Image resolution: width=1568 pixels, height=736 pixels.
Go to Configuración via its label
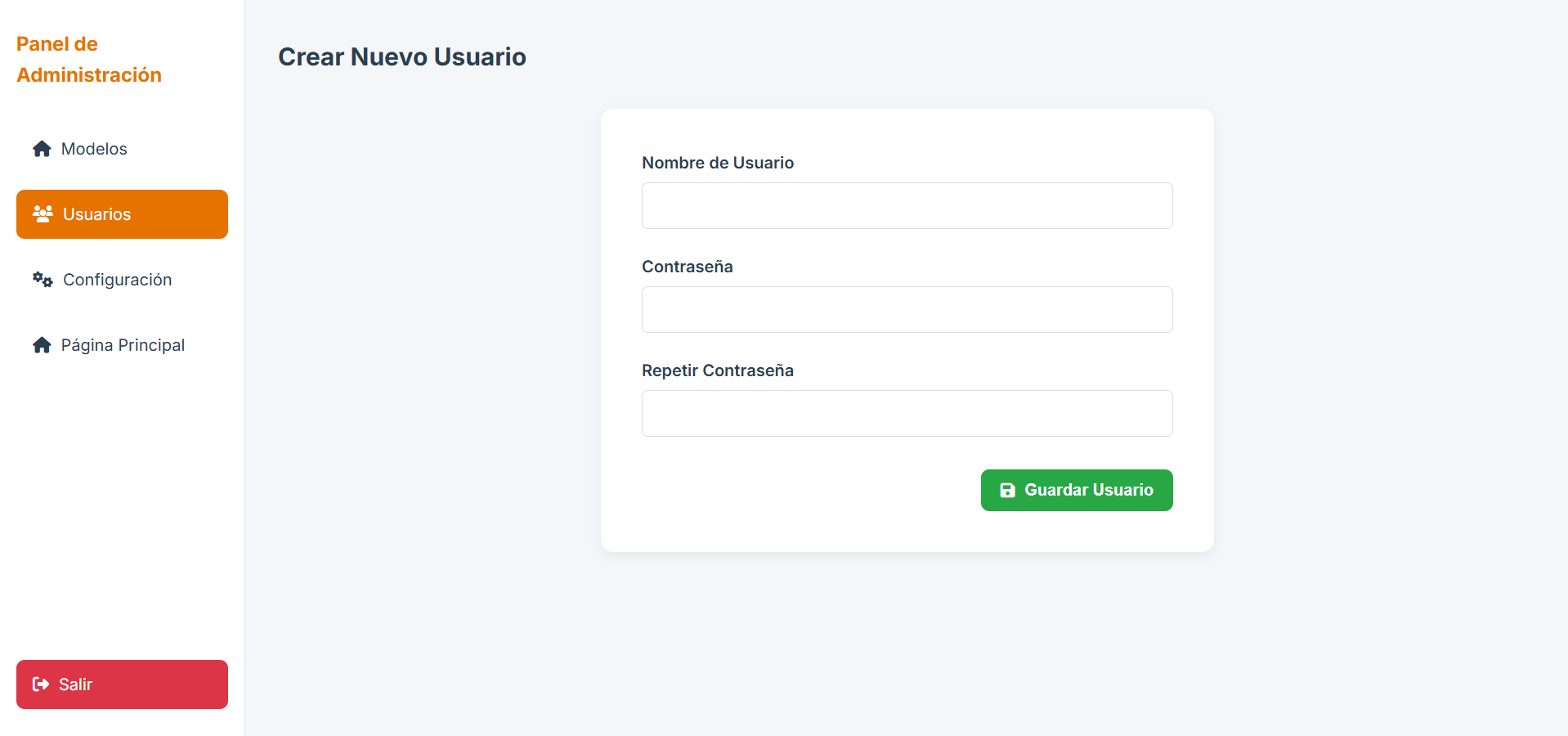point(117,280)
